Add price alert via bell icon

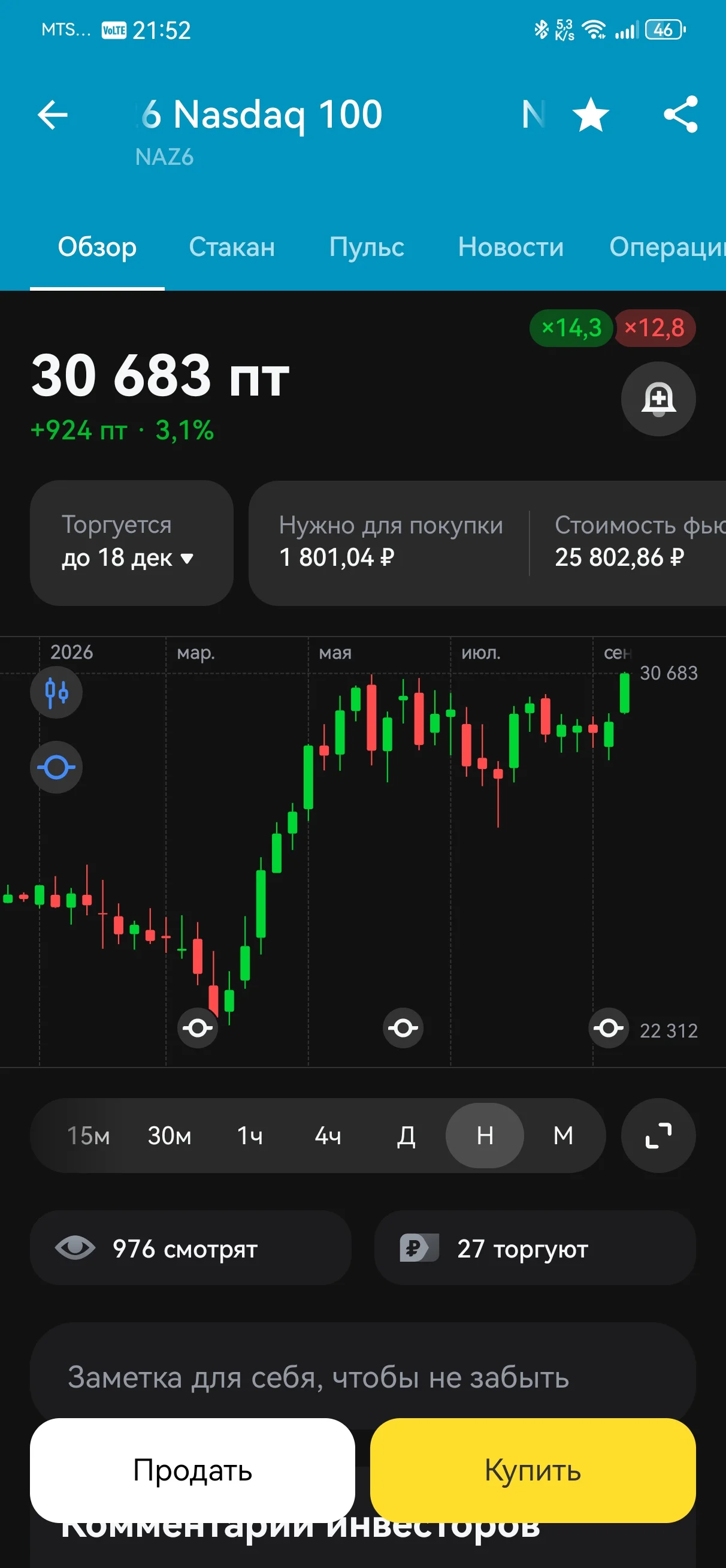point(658,399)
